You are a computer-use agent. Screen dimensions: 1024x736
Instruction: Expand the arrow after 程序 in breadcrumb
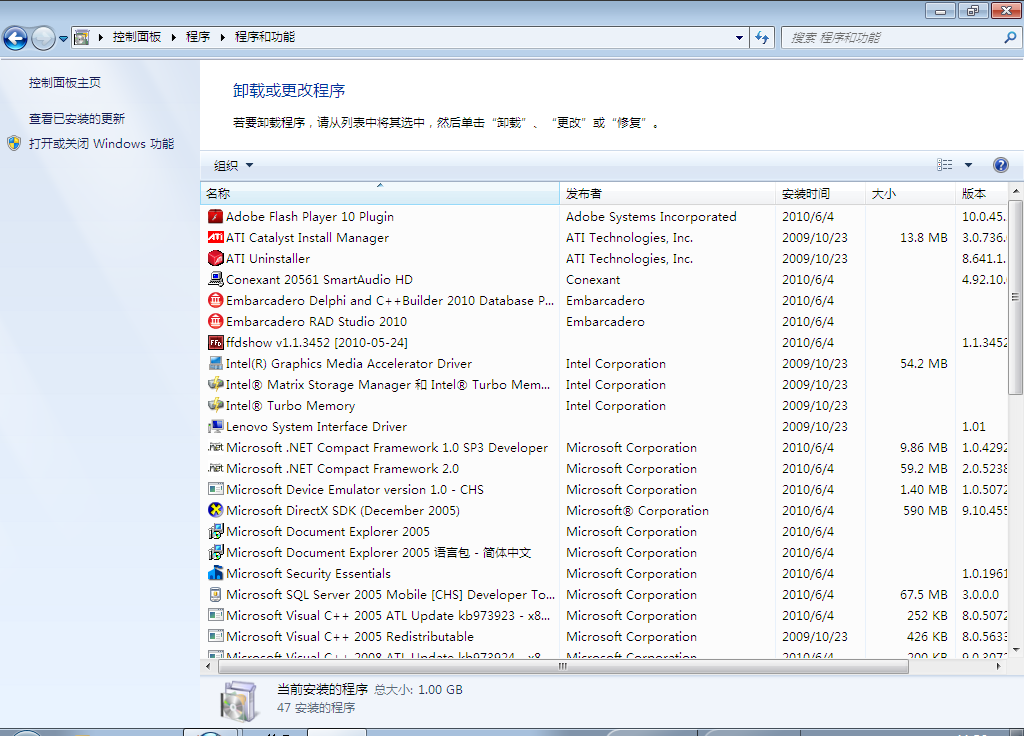click(x=222, y=37)
